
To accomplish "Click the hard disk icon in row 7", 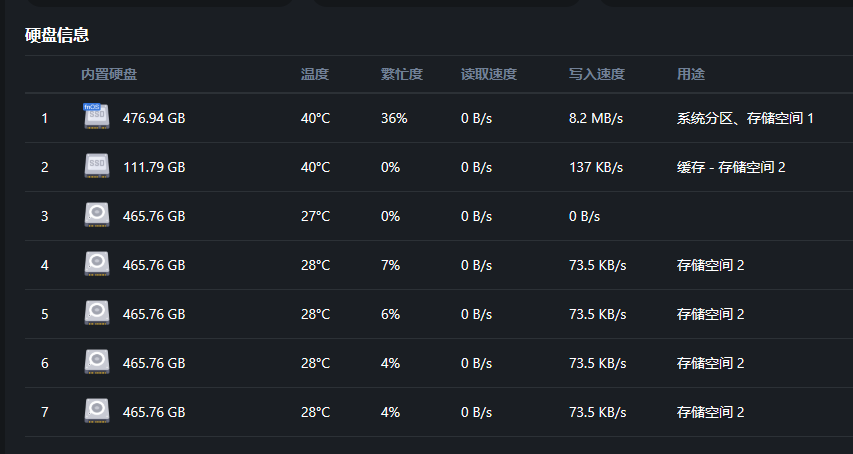I will tap(95, 411).
